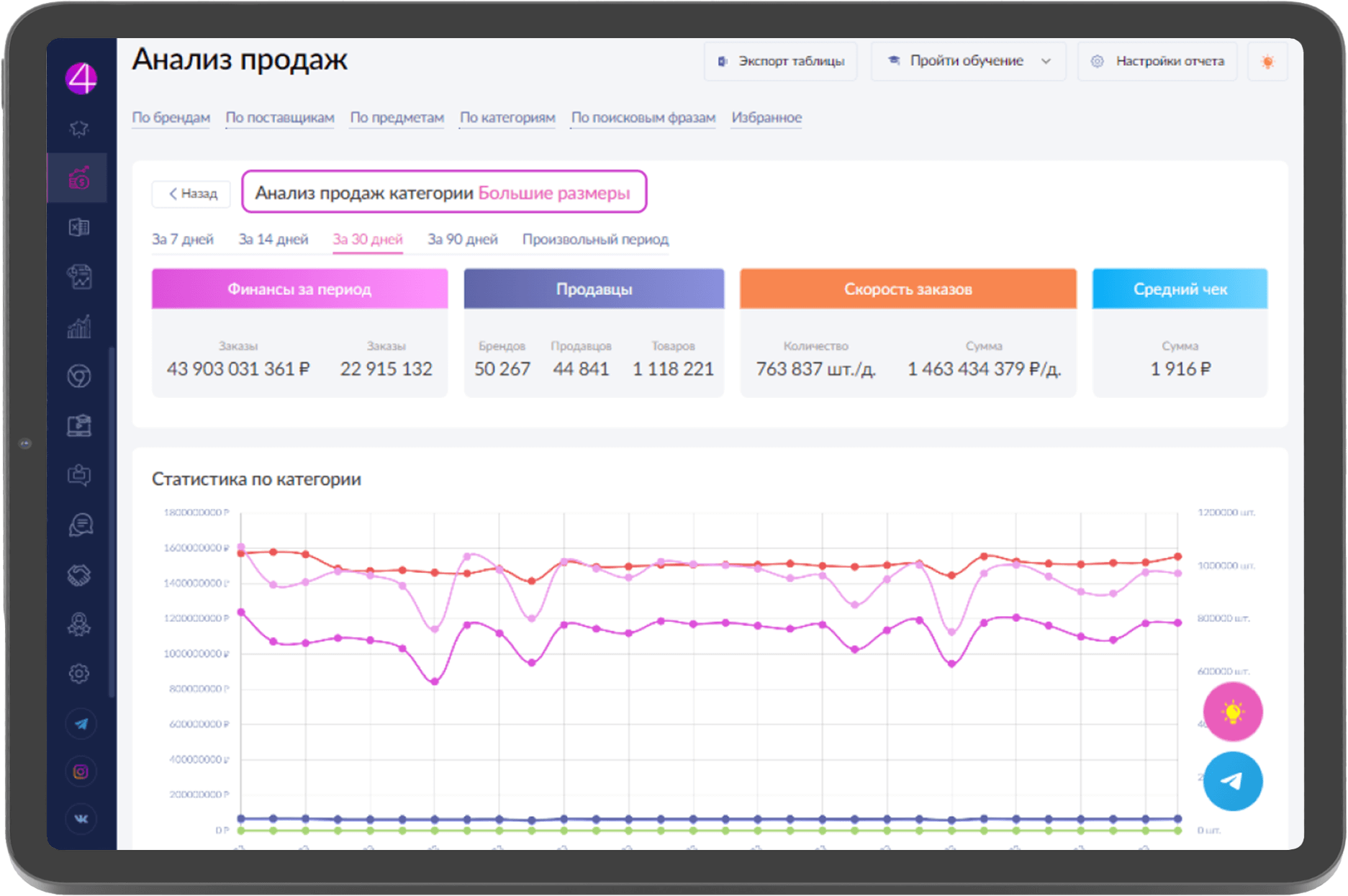Open the 'Избранное' tab
The height and width of the screenshot is (896, 1348).
(766, 117)
